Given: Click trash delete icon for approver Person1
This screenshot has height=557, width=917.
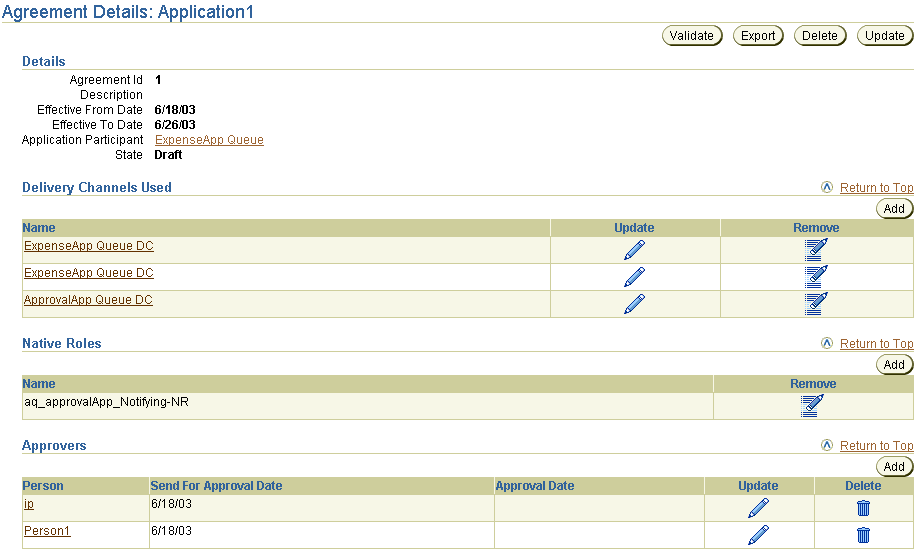Looking at the screenshot, I should (864, 535).
